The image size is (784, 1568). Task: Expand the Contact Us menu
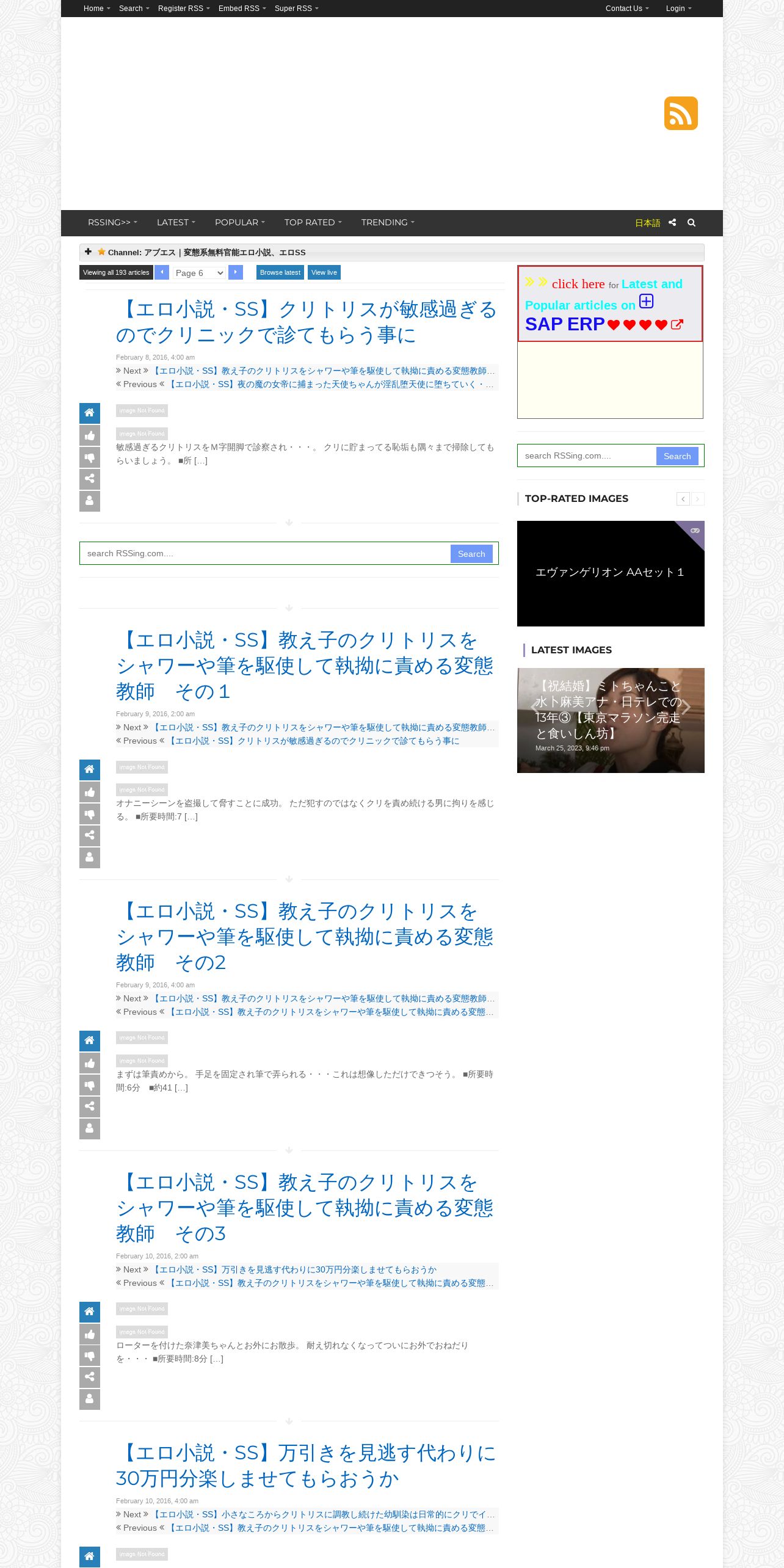[627, 9]
